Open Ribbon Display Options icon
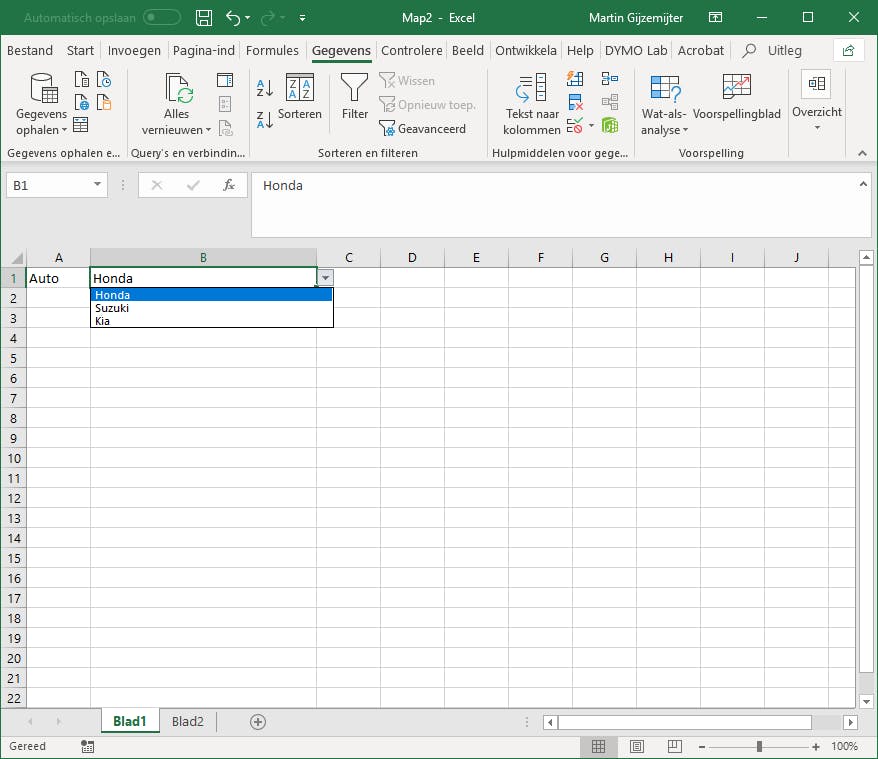878x759 pixels. point(716,18)
